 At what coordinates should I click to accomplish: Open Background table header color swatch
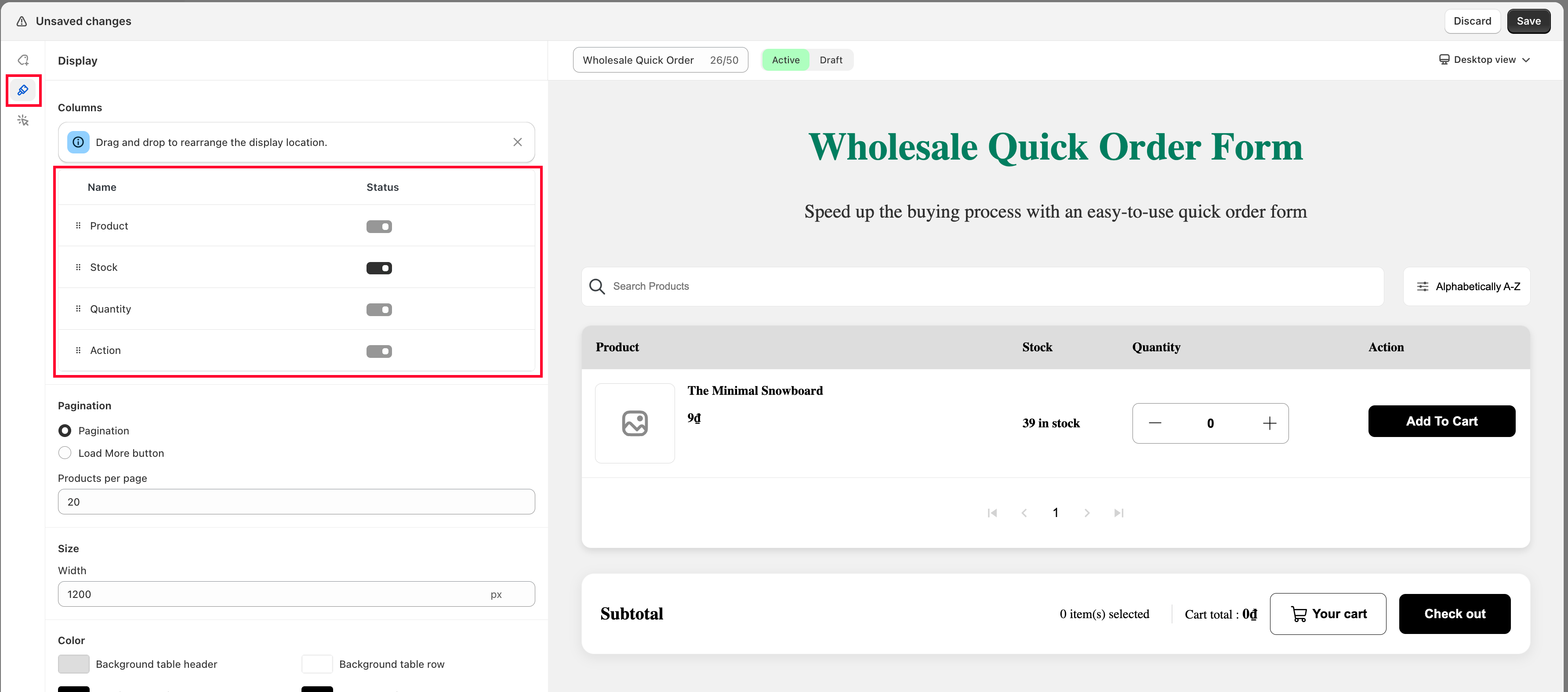(74, 664)
